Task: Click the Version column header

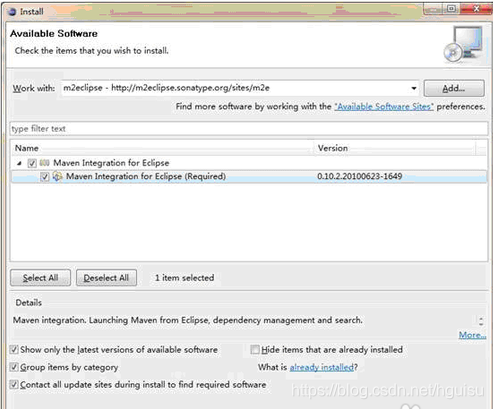Action: [x=395, y=148]
